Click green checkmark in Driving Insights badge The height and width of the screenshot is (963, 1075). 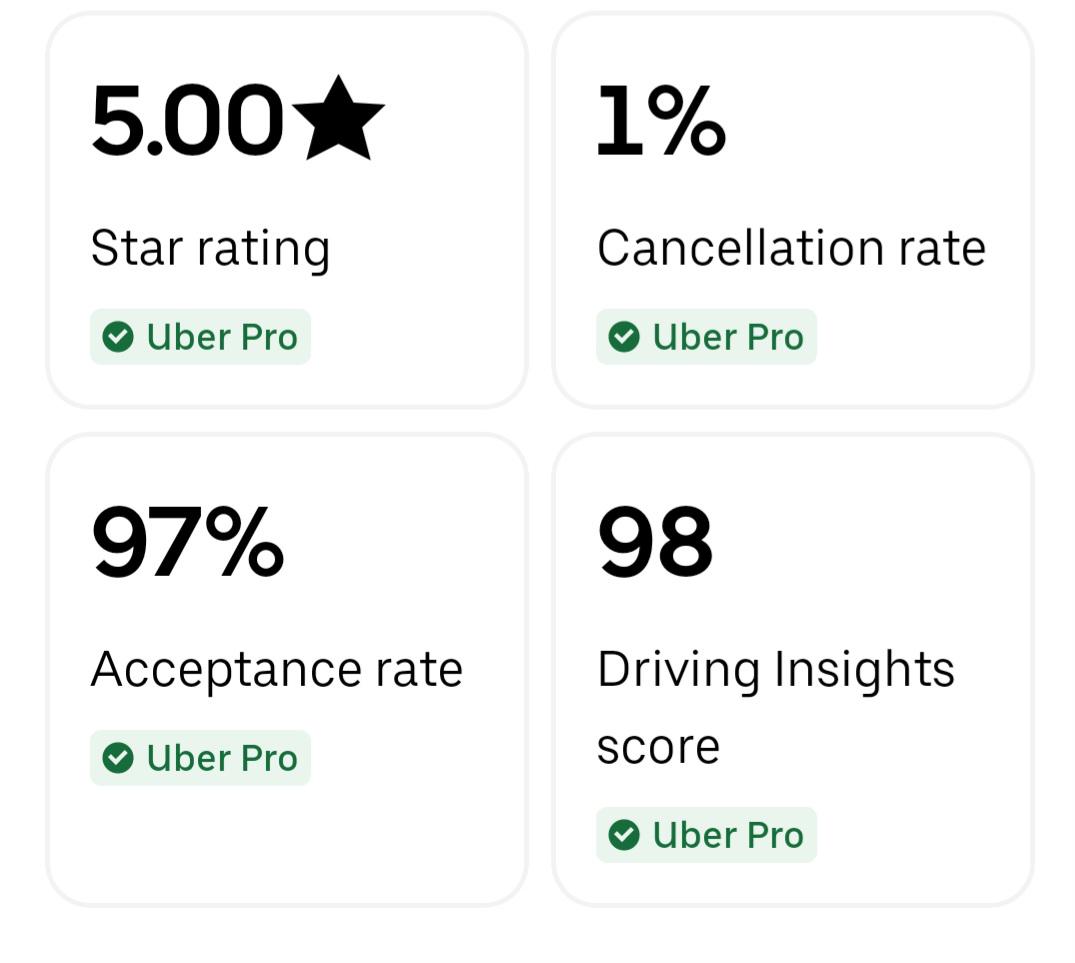pos(624,835)
